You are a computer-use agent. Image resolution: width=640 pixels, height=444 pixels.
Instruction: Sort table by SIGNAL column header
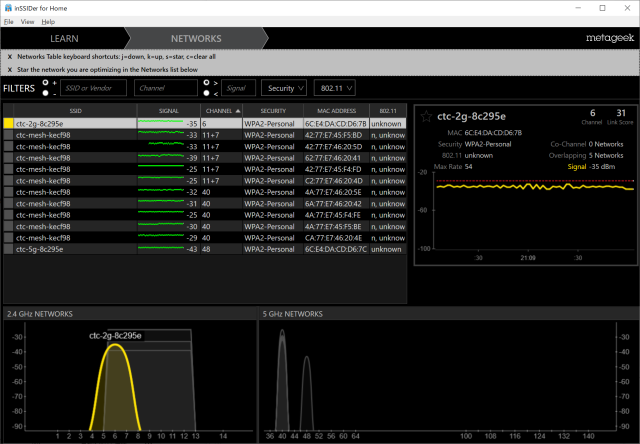pos(169,111)
